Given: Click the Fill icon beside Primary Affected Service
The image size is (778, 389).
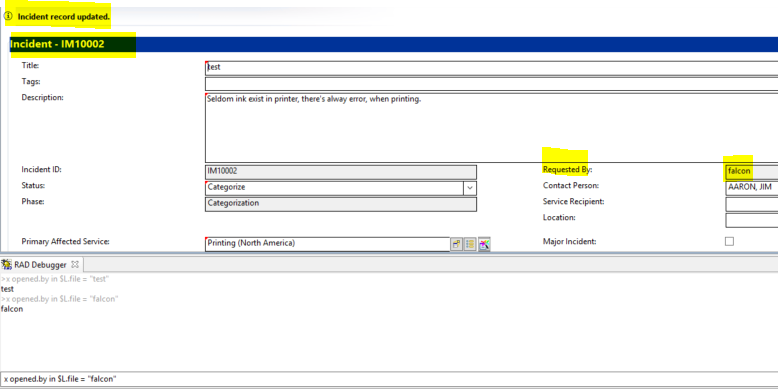Looking at the screenshot, I should 456,244.
